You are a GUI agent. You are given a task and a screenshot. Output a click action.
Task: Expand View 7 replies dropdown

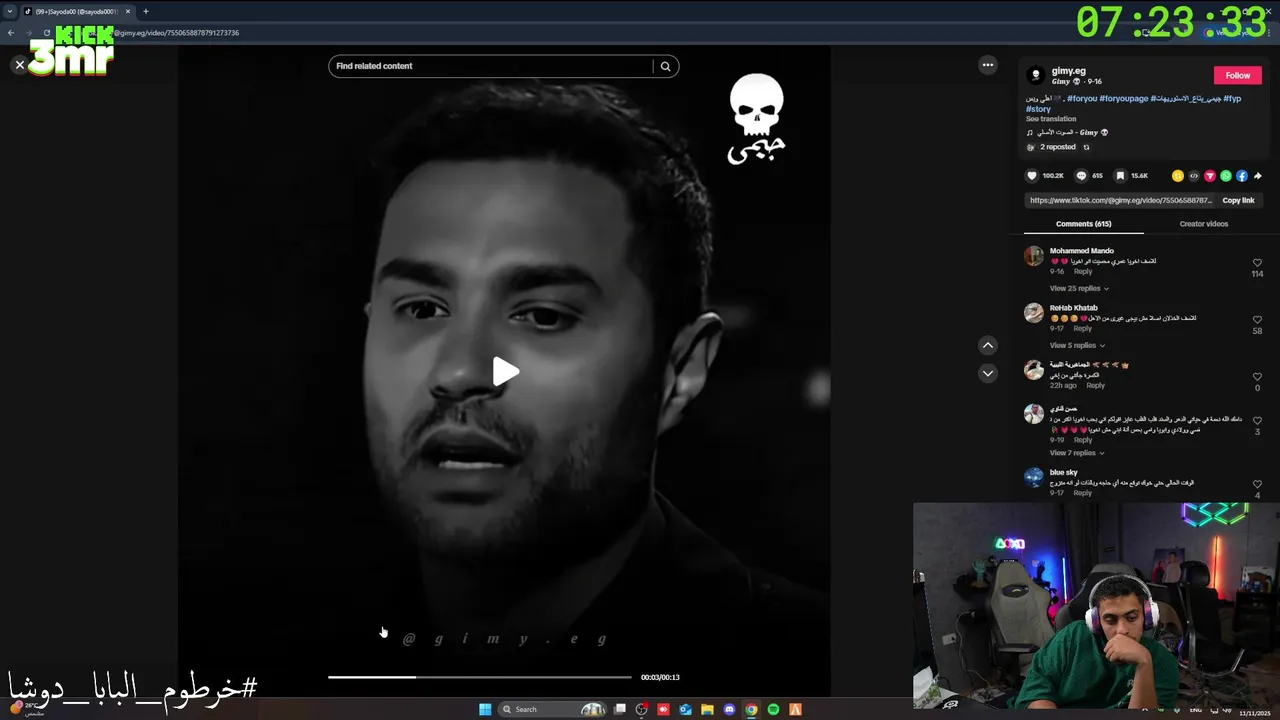point(1079,453)
